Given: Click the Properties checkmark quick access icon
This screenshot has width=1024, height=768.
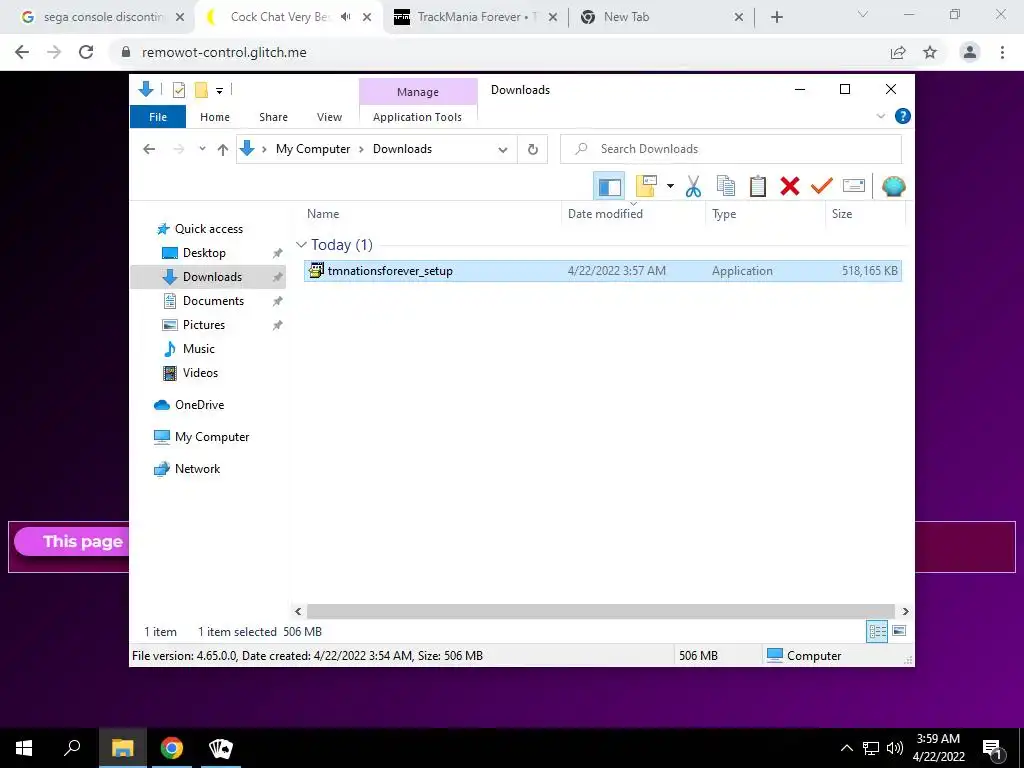Looking at the screenshot, I should coord(178,90).
